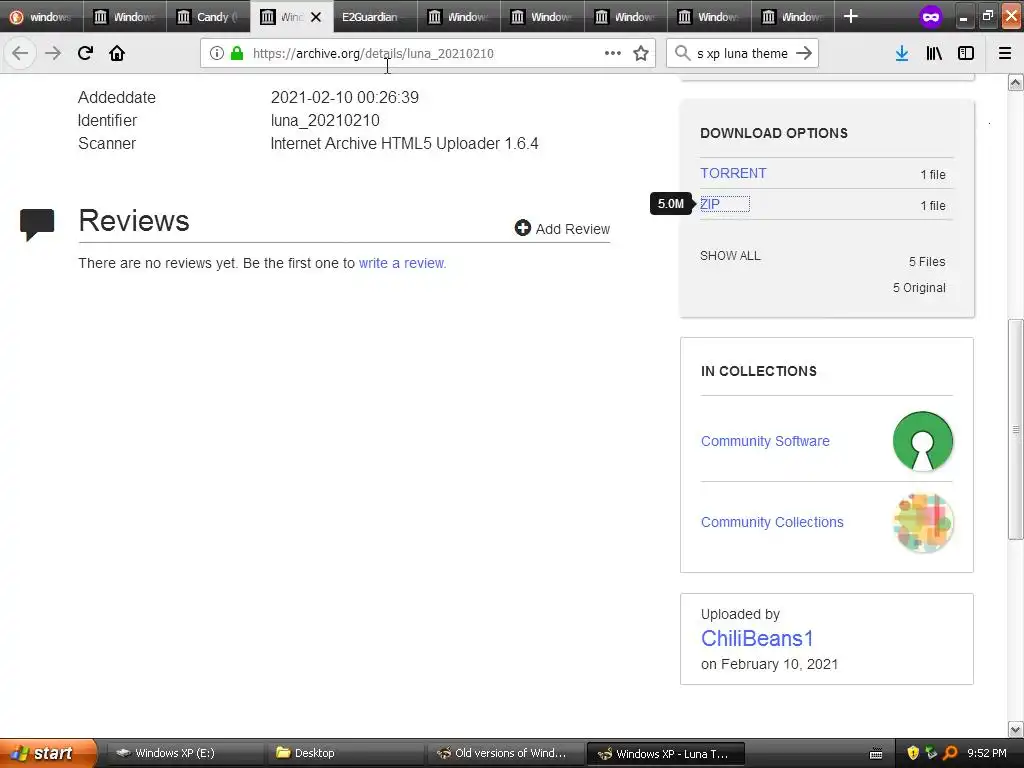The width and height of the screenshot is (1024, 768).
Task: Open Community Collections colorful thumbnail
Action: [x=923, y=522]
